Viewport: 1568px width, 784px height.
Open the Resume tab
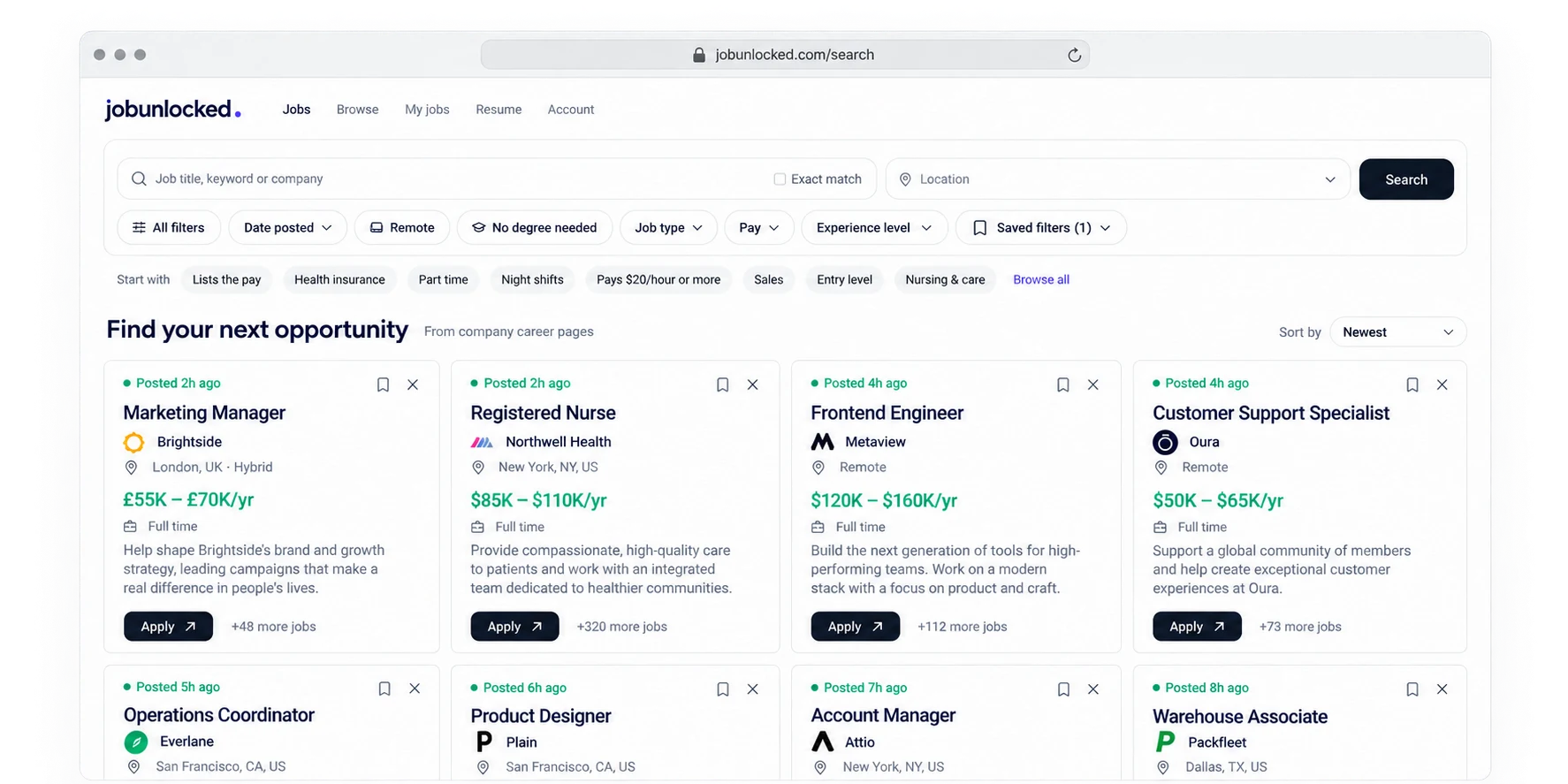499,110
